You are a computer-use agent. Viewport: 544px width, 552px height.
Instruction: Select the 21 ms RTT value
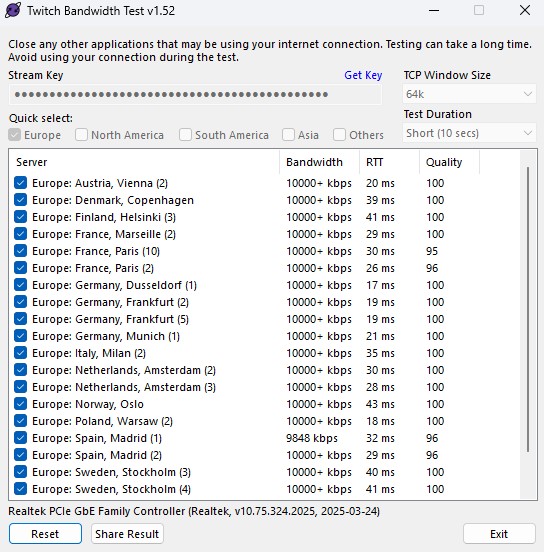click(380, 336)
